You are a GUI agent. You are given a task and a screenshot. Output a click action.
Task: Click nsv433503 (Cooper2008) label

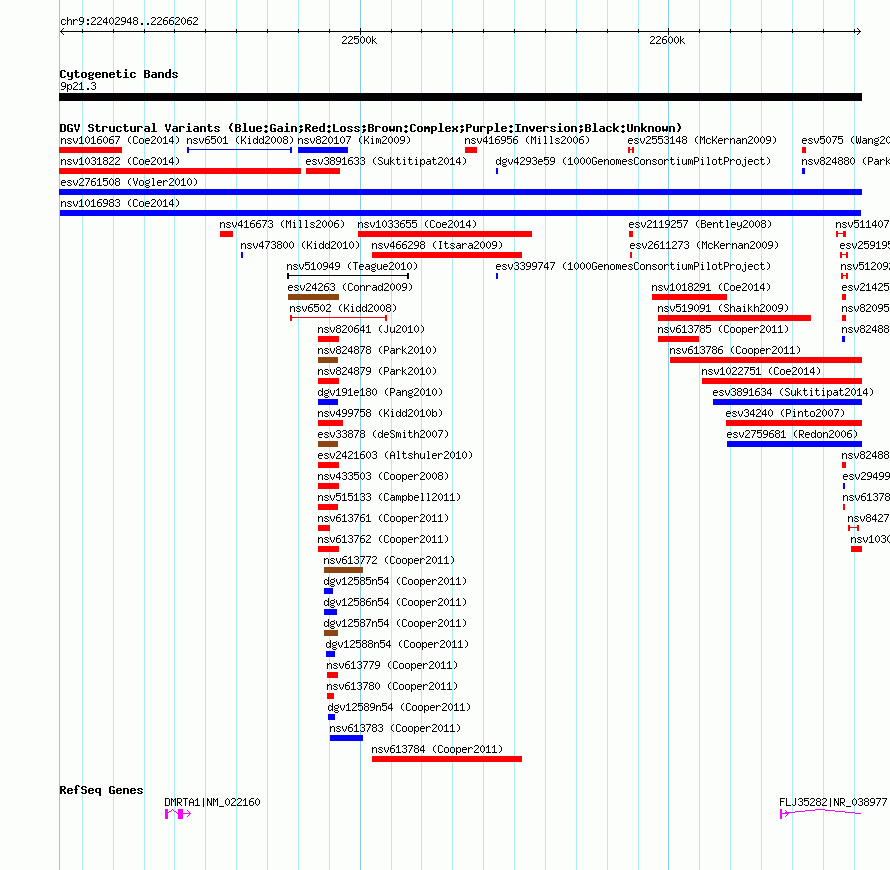point(383,476)
